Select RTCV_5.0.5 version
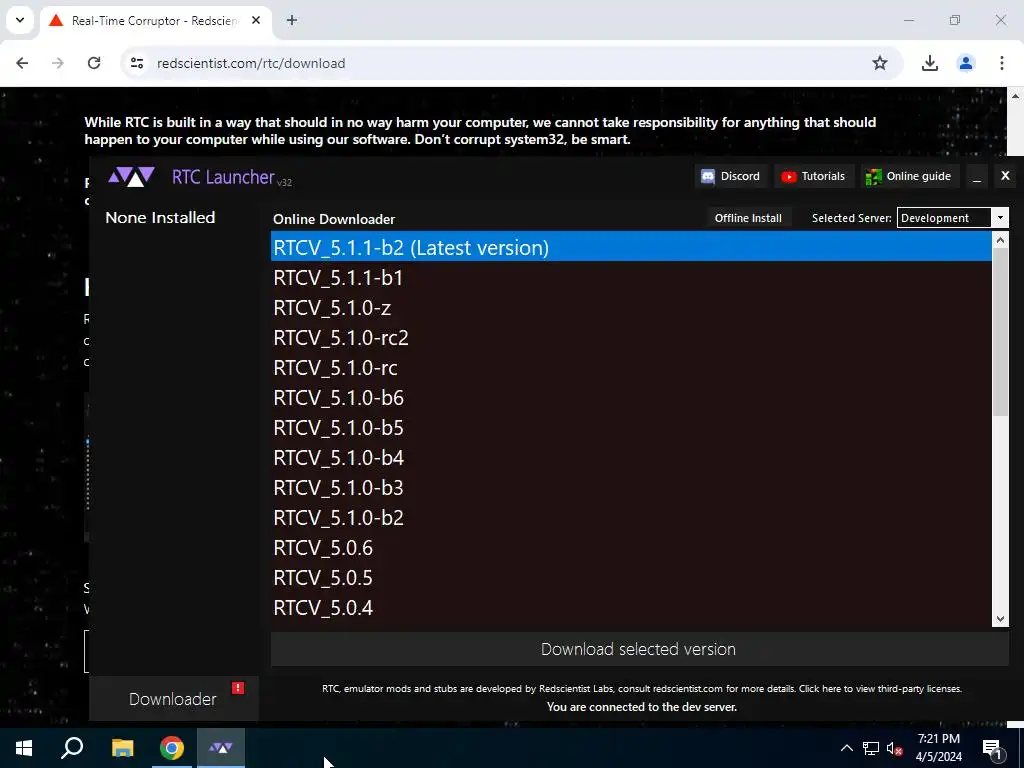The image size is (1024, 768). [631, 578]
